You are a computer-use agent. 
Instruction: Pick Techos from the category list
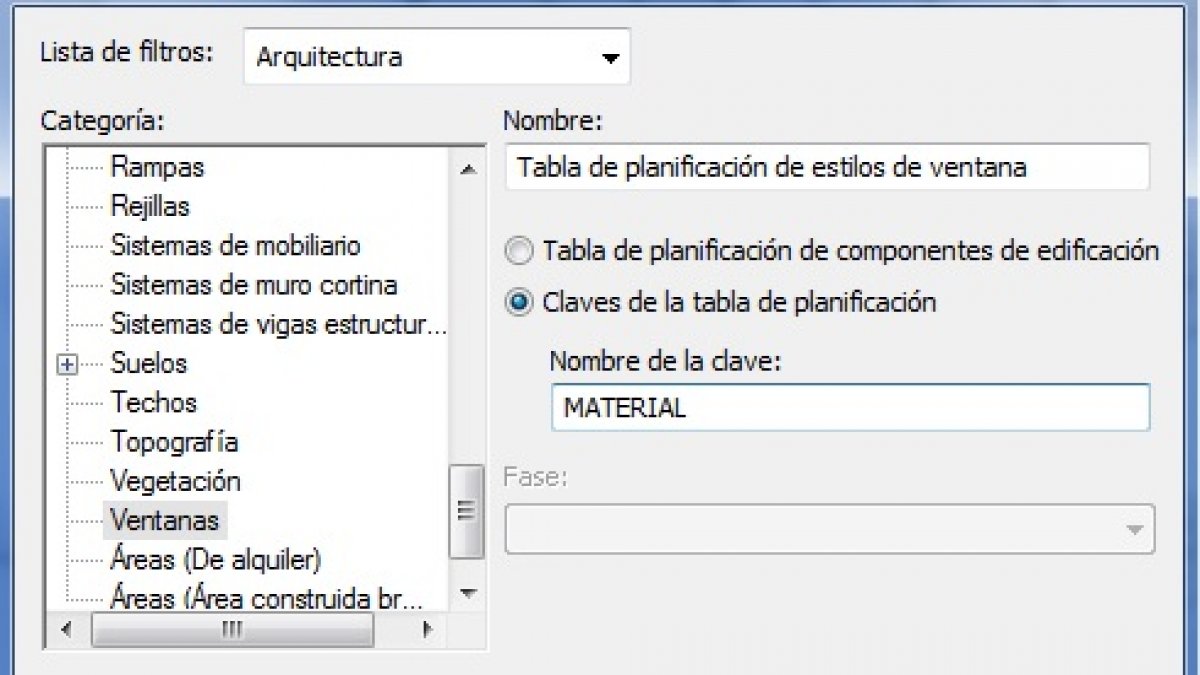click(x=153, y=403)
